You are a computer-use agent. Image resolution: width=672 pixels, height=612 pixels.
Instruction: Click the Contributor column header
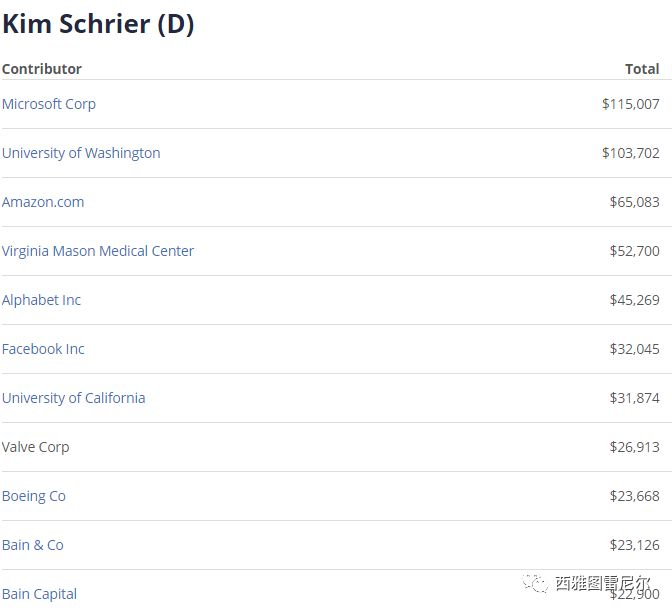coord(42,69)
